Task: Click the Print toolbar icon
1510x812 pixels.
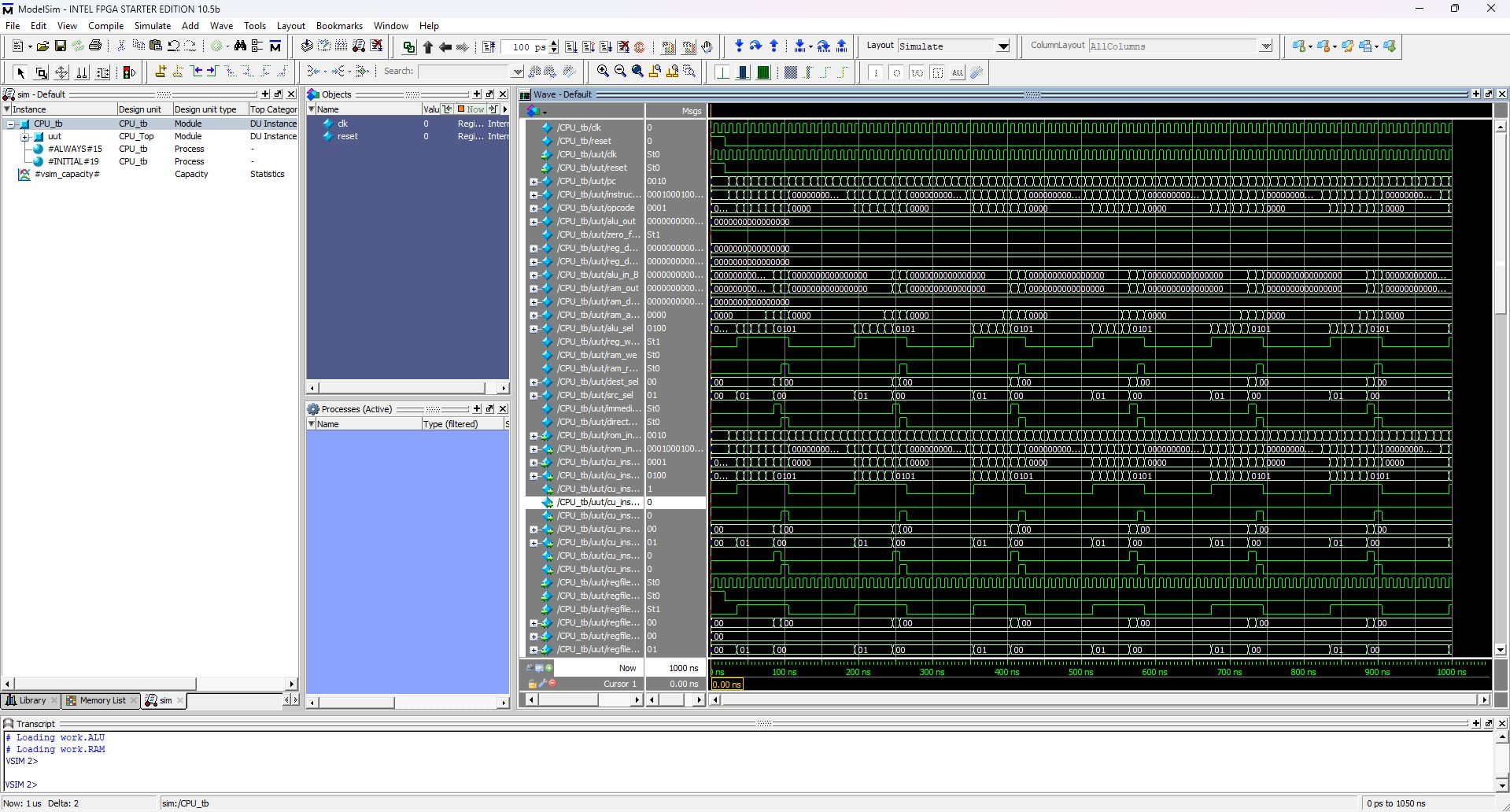Action: [95, 46]
